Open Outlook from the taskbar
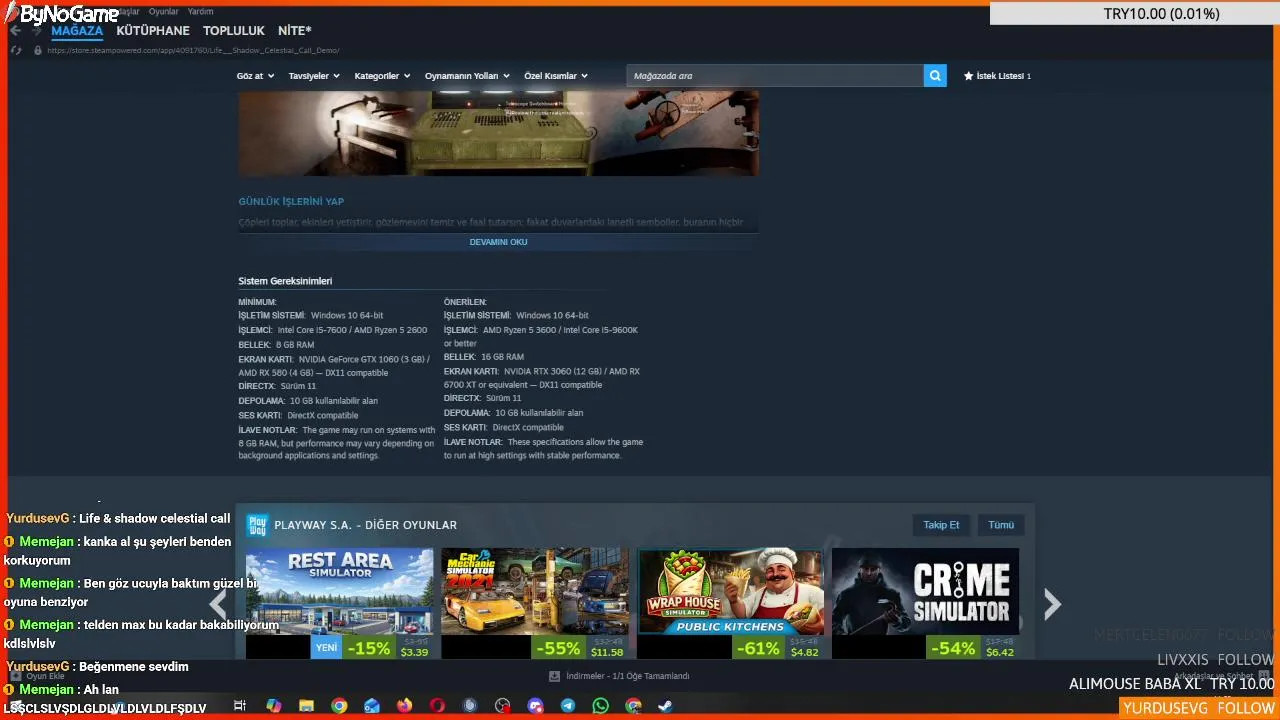 pos(372,706)
